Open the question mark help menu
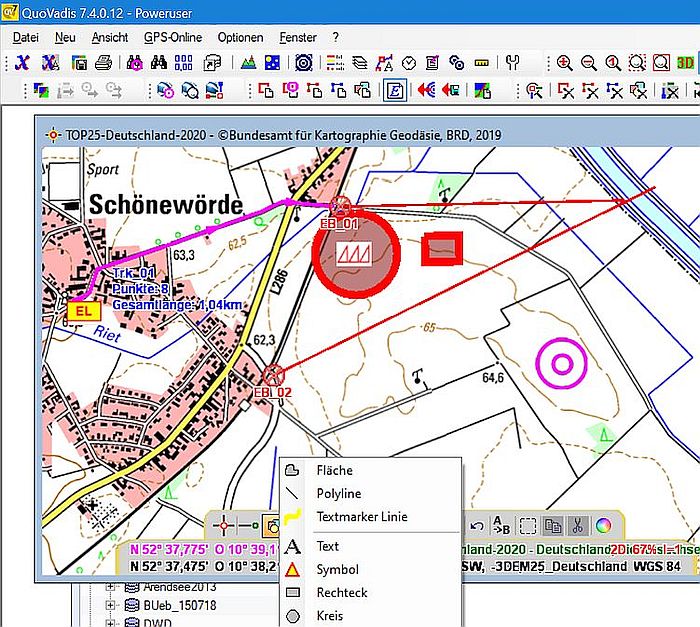Viewport: 700px width, 627px height. click(336, 38)
